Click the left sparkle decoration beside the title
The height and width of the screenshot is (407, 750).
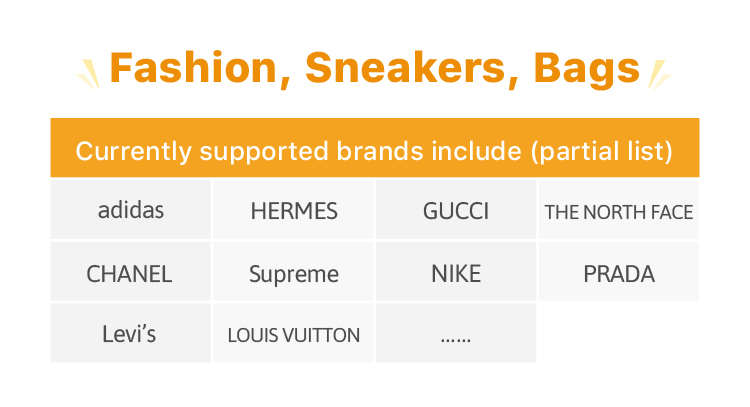[91, 72]
